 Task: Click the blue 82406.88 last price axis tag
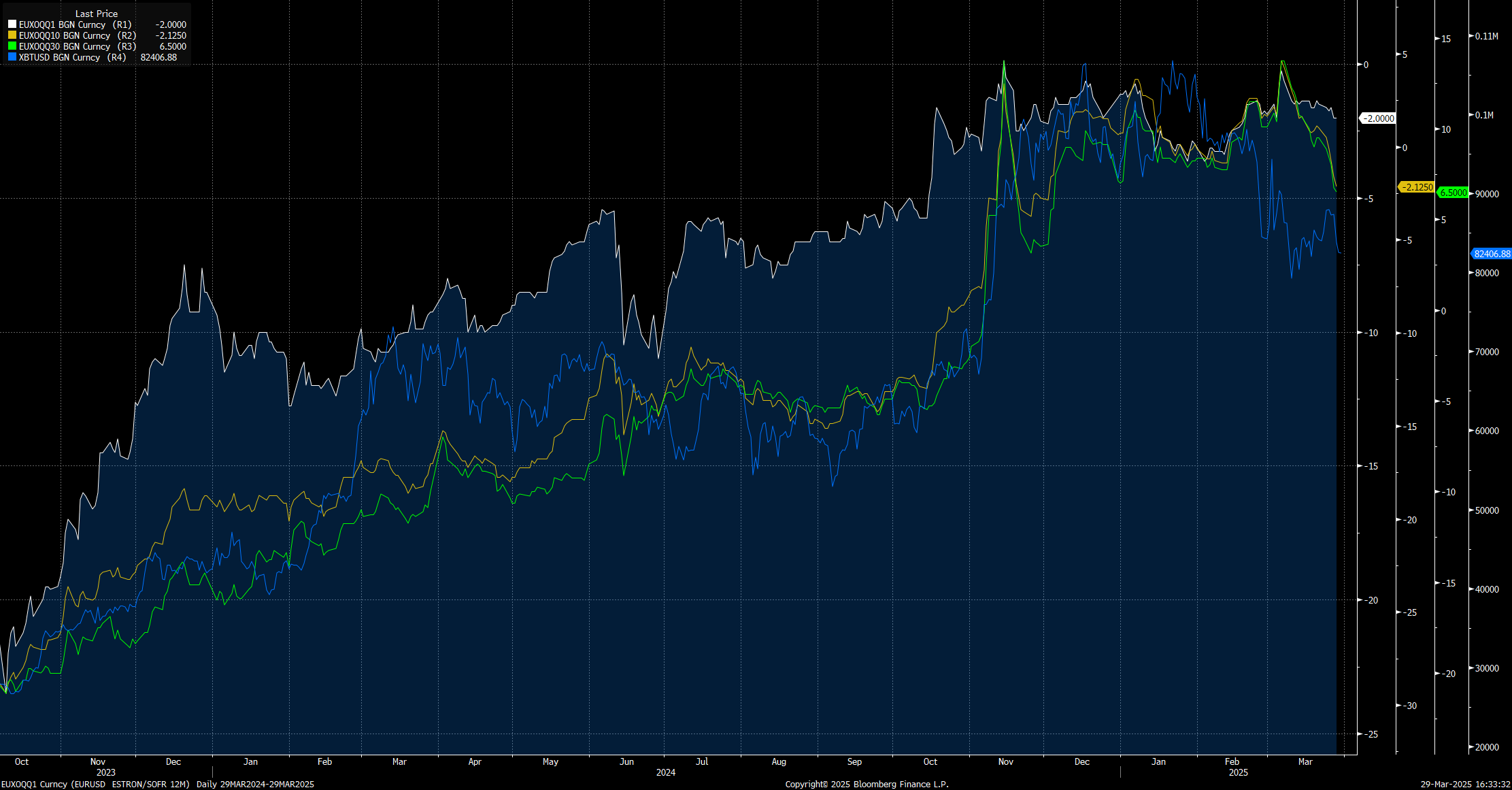(1492, 254)
